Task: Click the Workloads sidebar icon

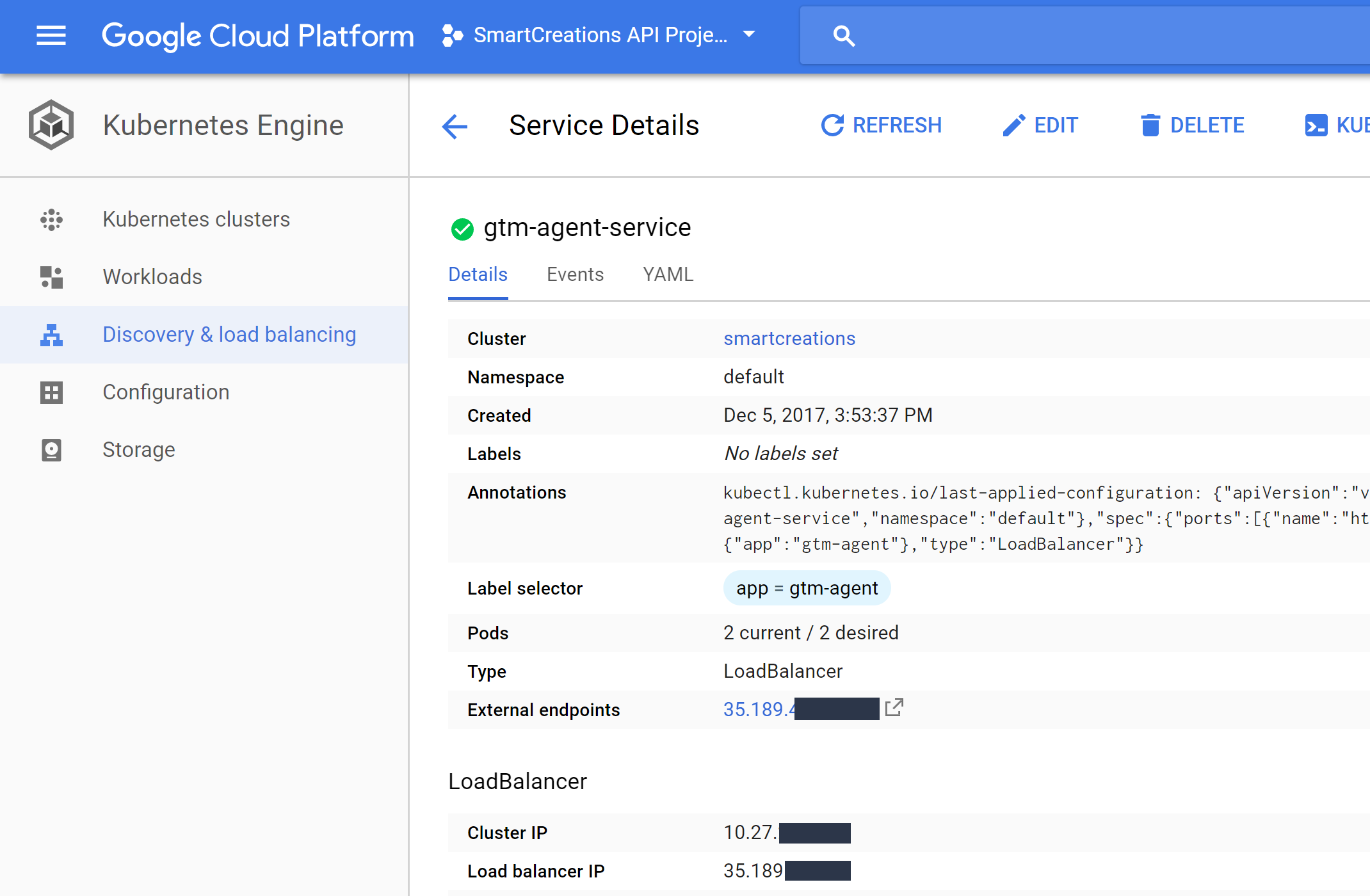Action: 51,277
